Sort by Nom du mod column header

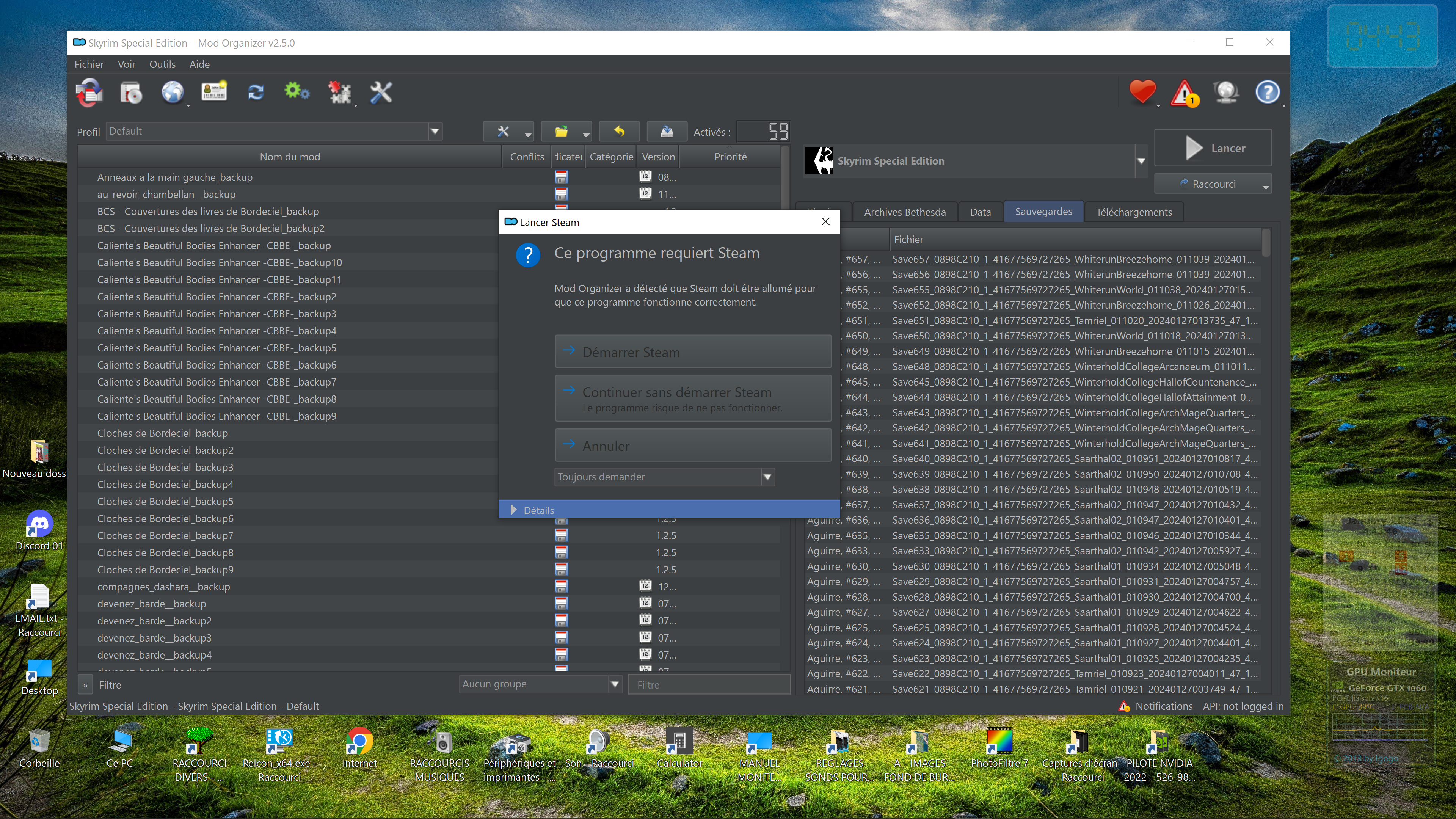[x=289, y=157]
